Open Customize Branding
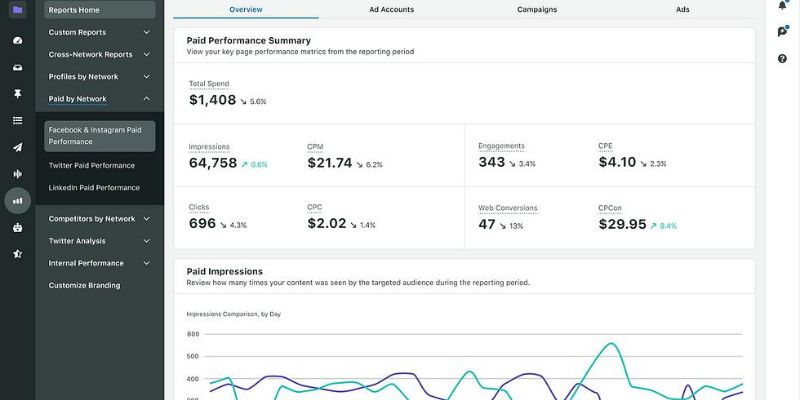The image size is (800, 400). coord(85,285)
